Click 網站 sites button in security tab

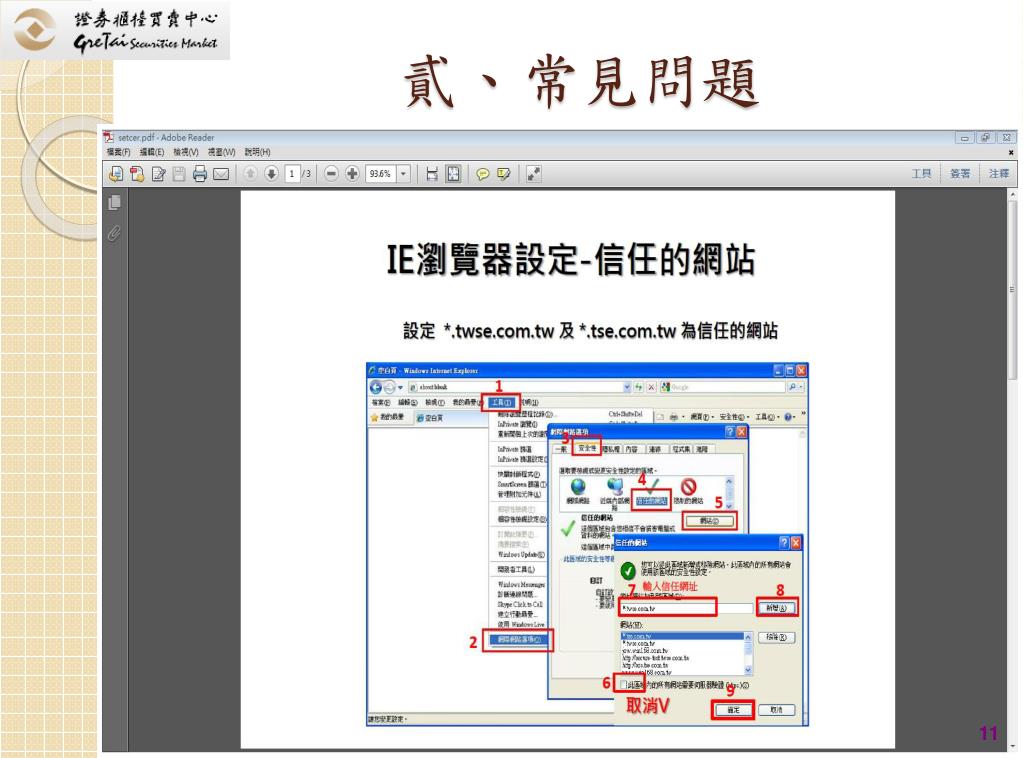click(709, 521)
